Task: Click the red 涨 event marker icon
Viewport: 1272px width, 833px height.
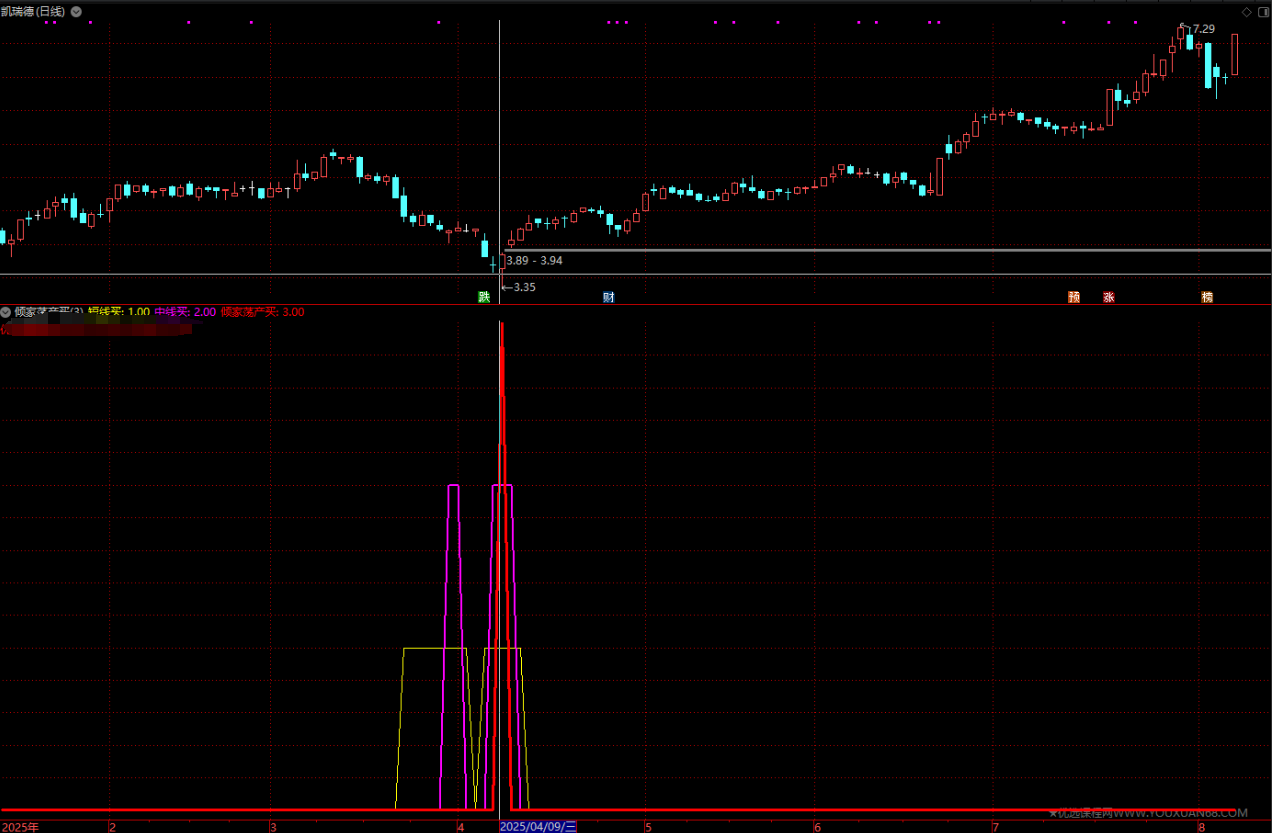Action: coord(1108,297)
